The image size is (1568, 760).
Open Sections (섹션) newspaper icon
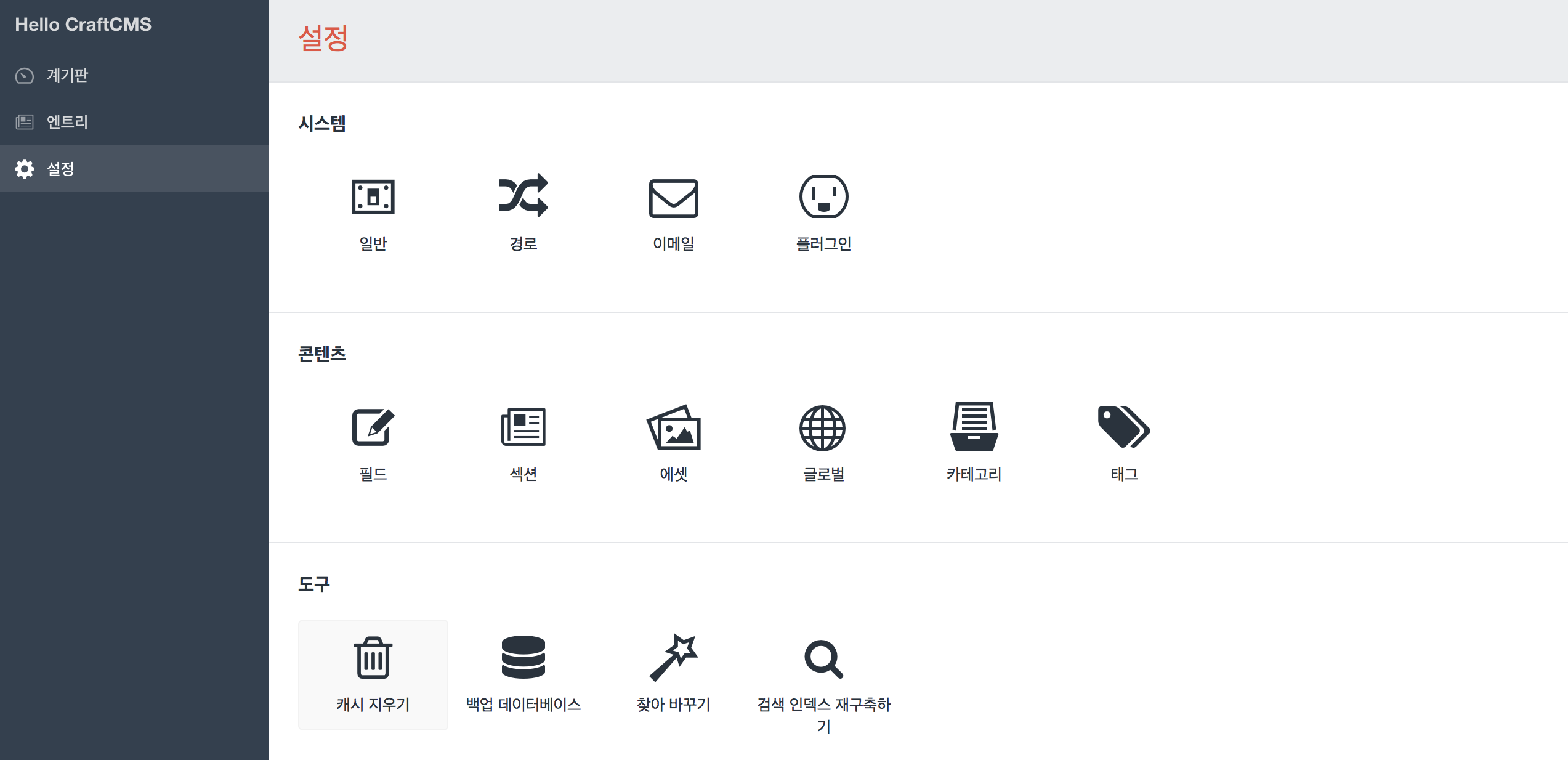click(x=523, y=427)
